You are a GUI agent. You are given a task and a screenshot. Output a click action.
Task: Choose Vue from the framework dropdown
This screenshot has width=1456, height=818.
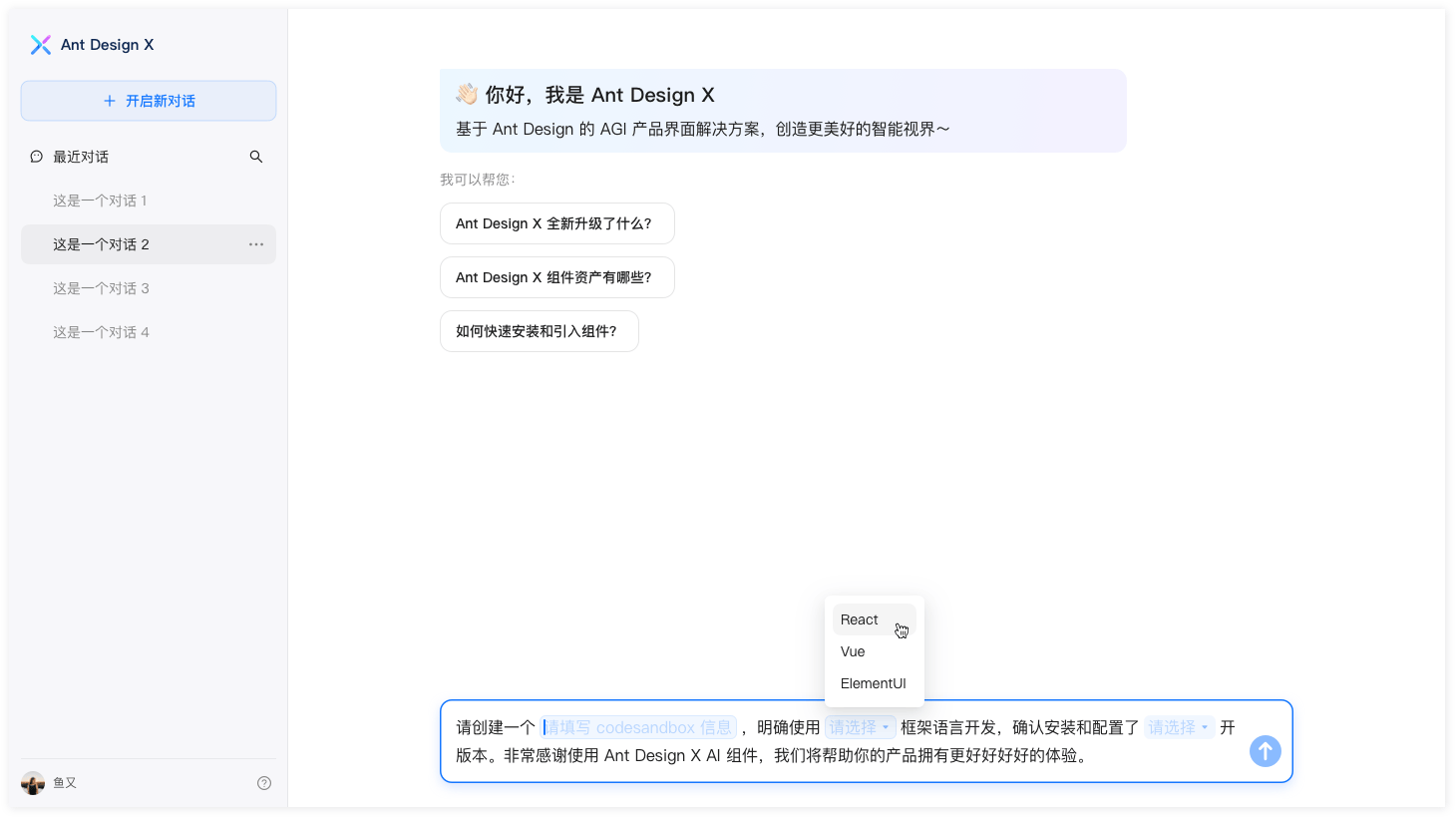pos(875,651)
